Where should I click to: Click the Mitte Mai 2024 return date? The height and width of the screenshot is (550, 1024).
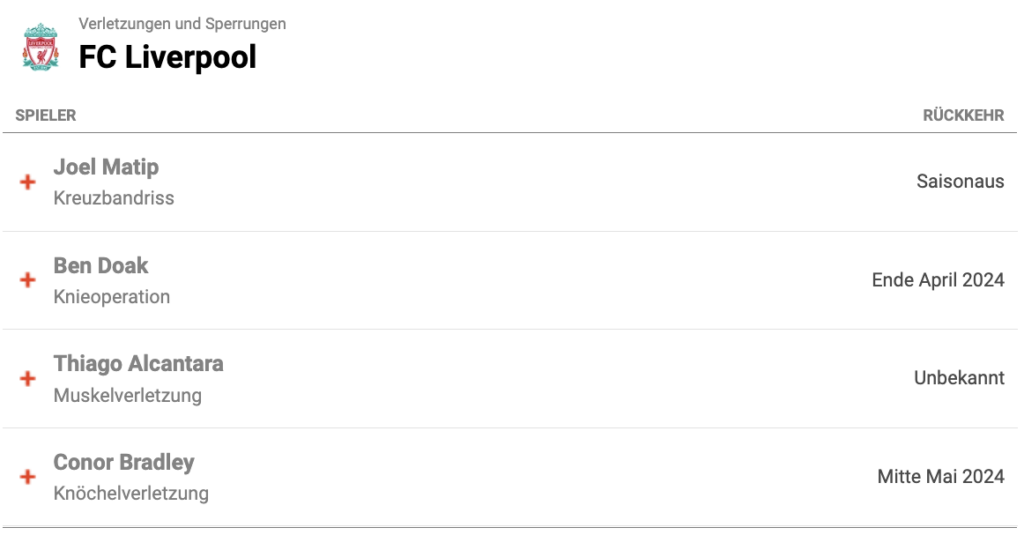940,477
